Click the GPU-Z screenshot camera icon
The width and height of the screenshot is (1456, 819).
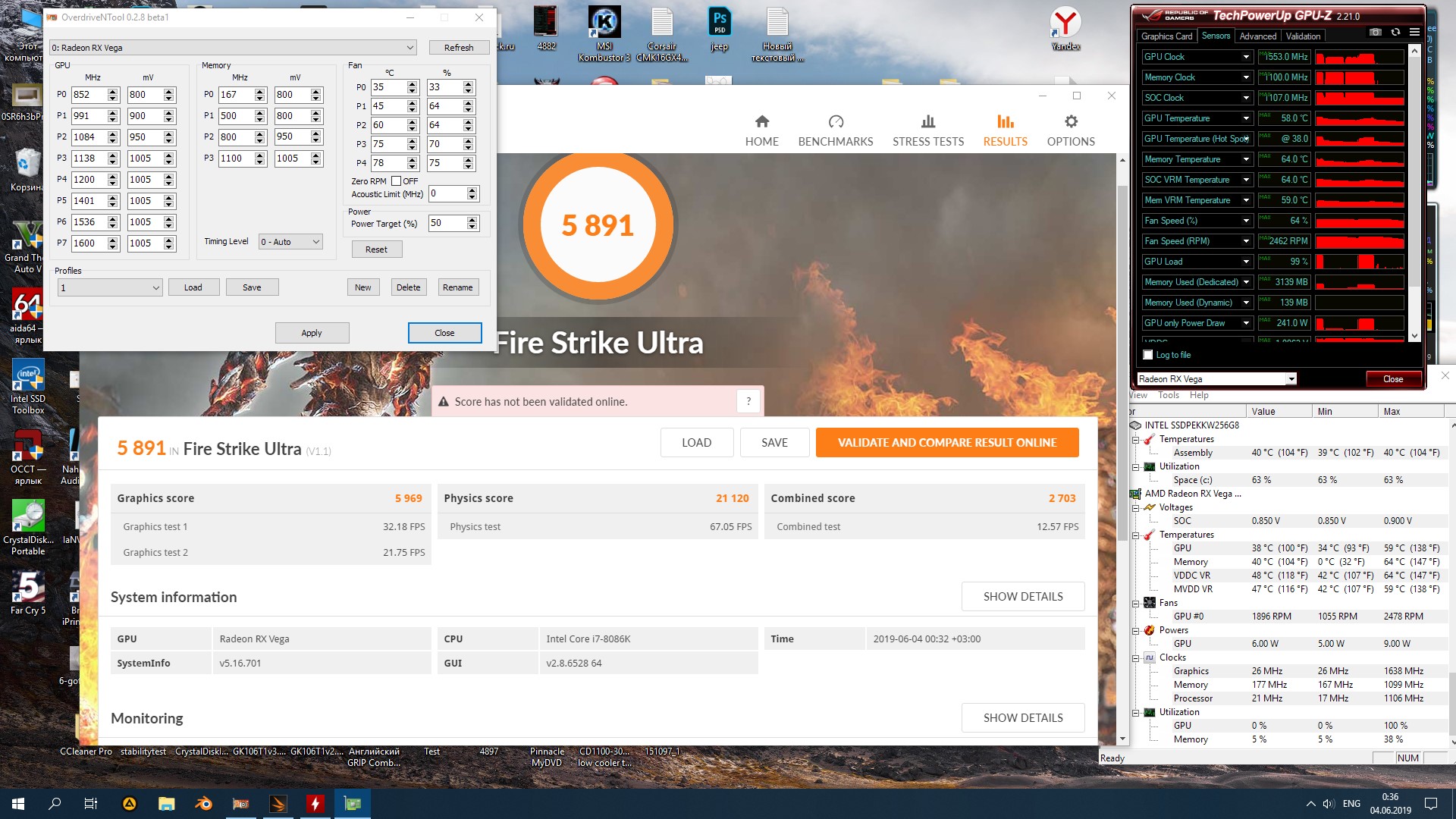point(1375,33)
